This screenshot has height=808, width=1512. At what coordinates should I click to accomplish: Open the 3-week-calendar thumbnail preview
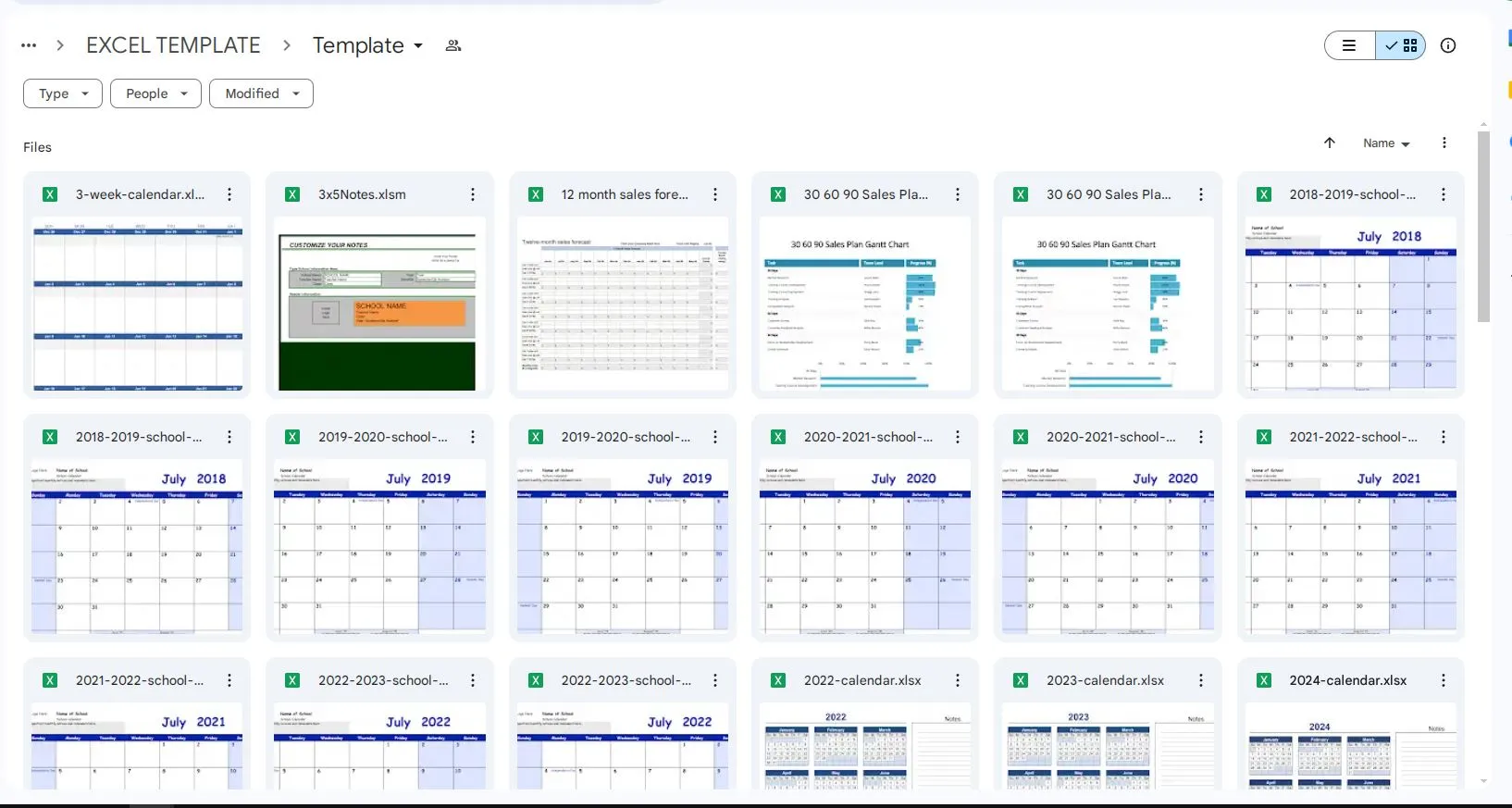pos(137,304)
